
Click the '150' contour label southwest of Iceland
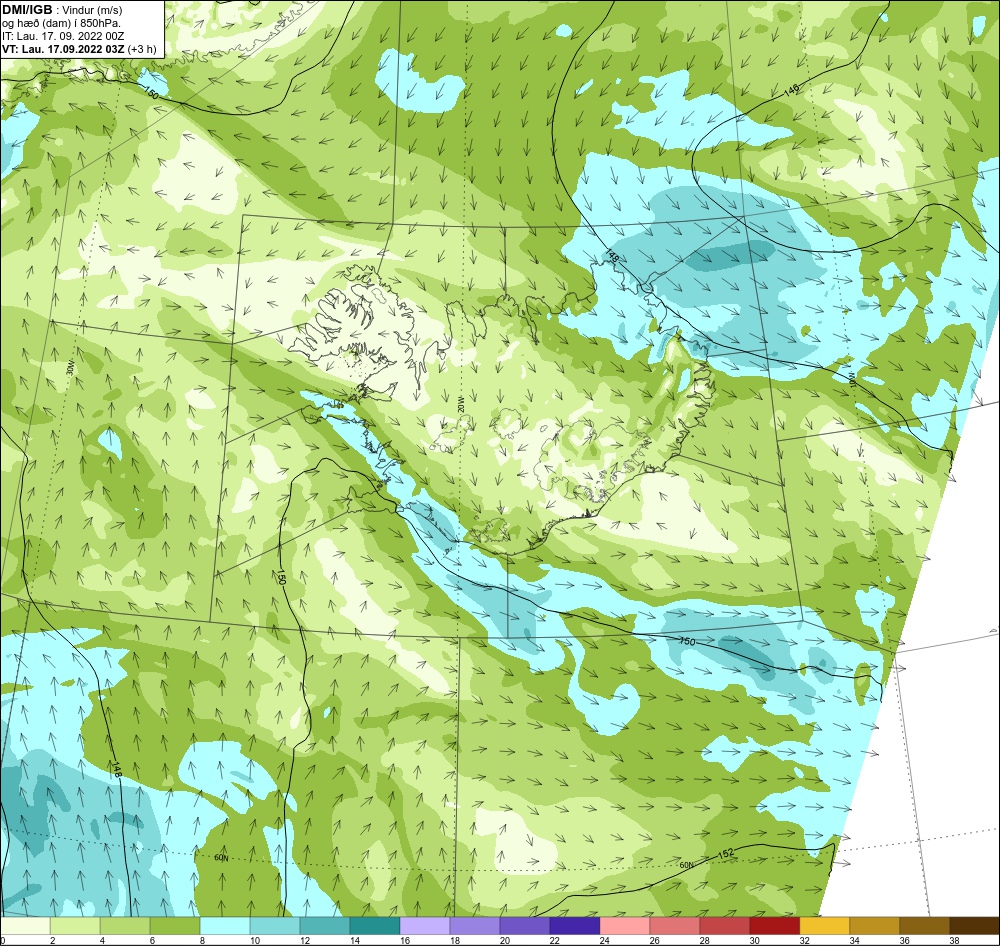point(281,577)
